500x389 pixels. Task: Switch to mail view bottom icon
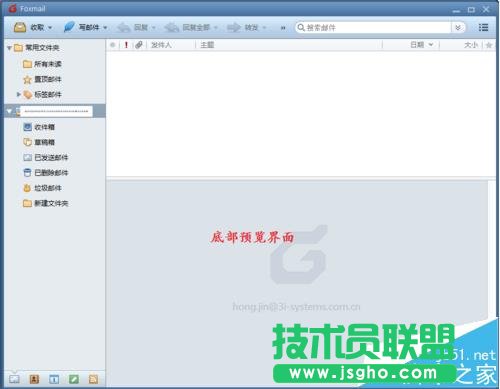(x=14, y=379)
